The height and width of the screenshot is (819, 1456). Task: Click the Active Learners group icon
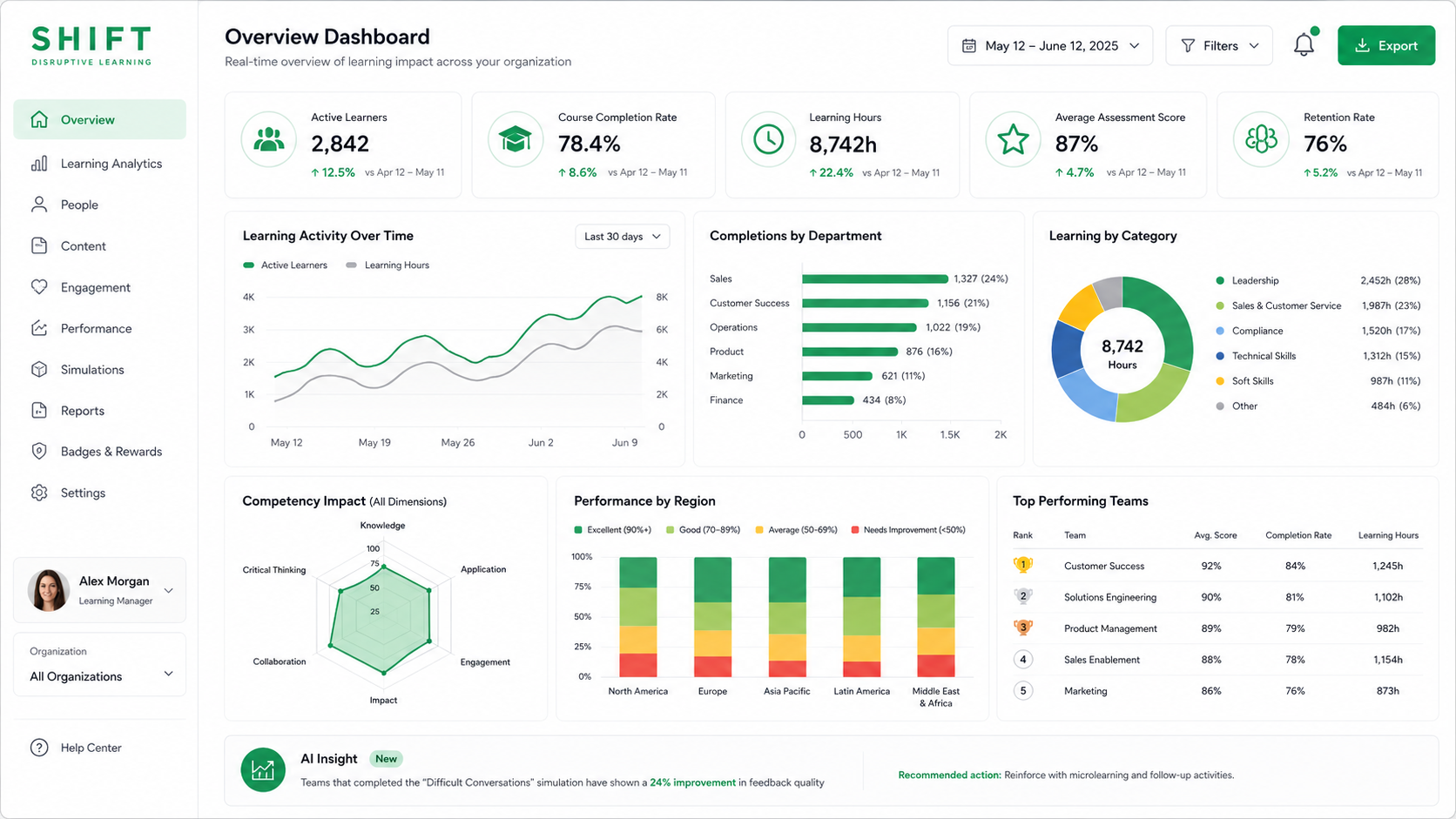[x=269, y=139]
